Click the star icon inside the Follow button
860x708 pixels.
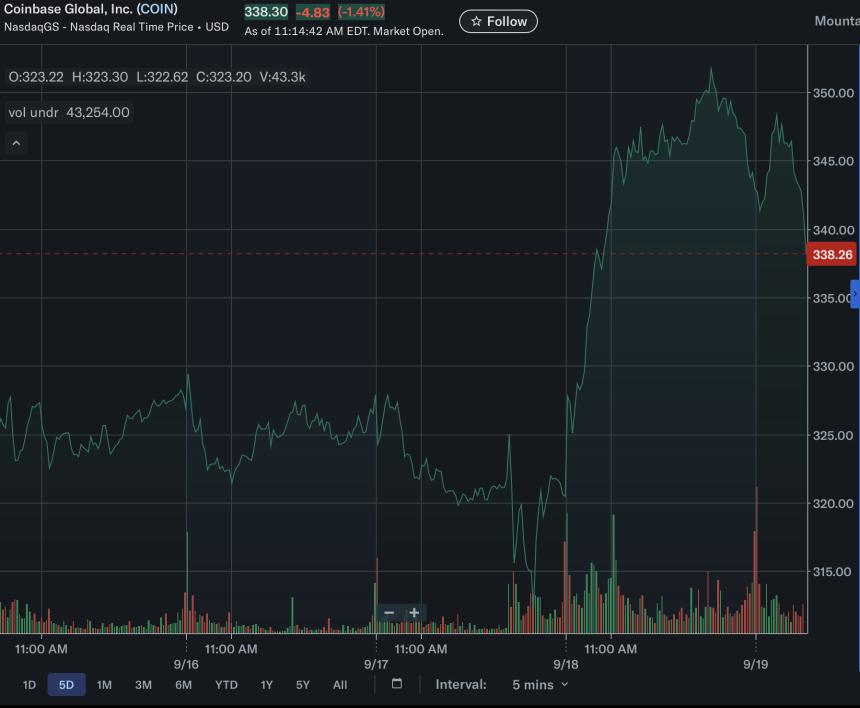tap(476, 20)
